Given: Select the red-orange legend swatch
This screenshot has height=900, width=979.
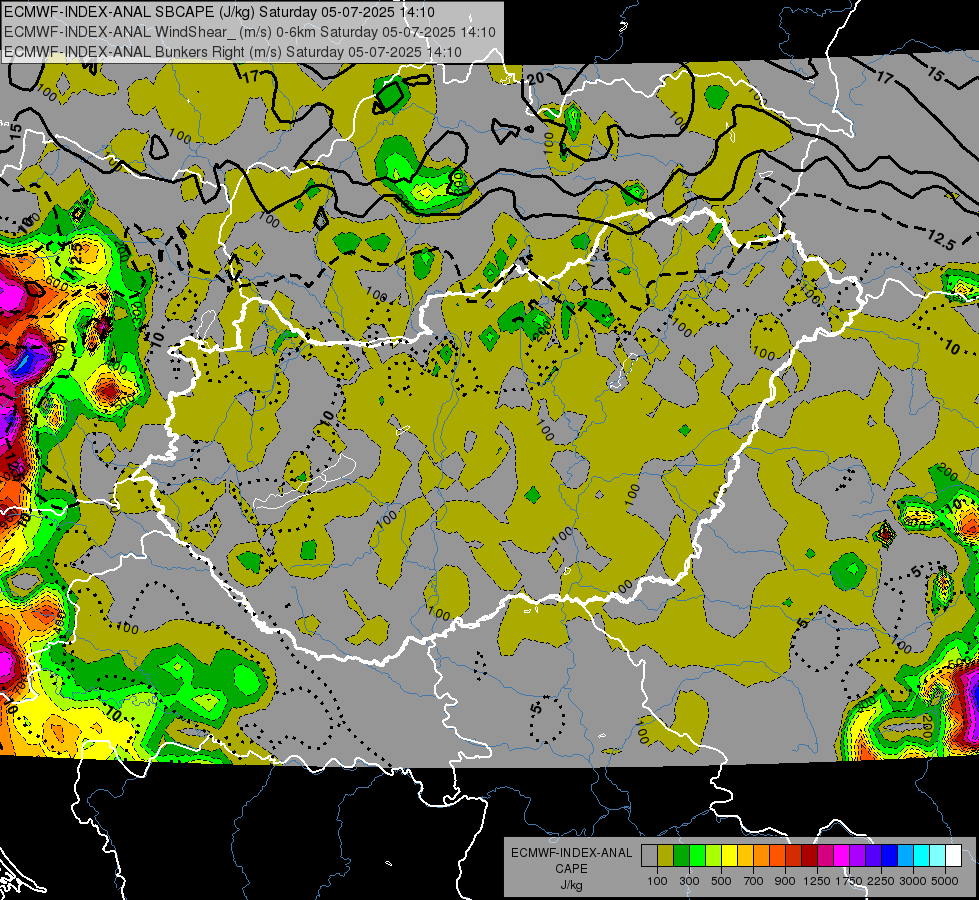Looking at the screenshot, I should (x=777, y=856).
